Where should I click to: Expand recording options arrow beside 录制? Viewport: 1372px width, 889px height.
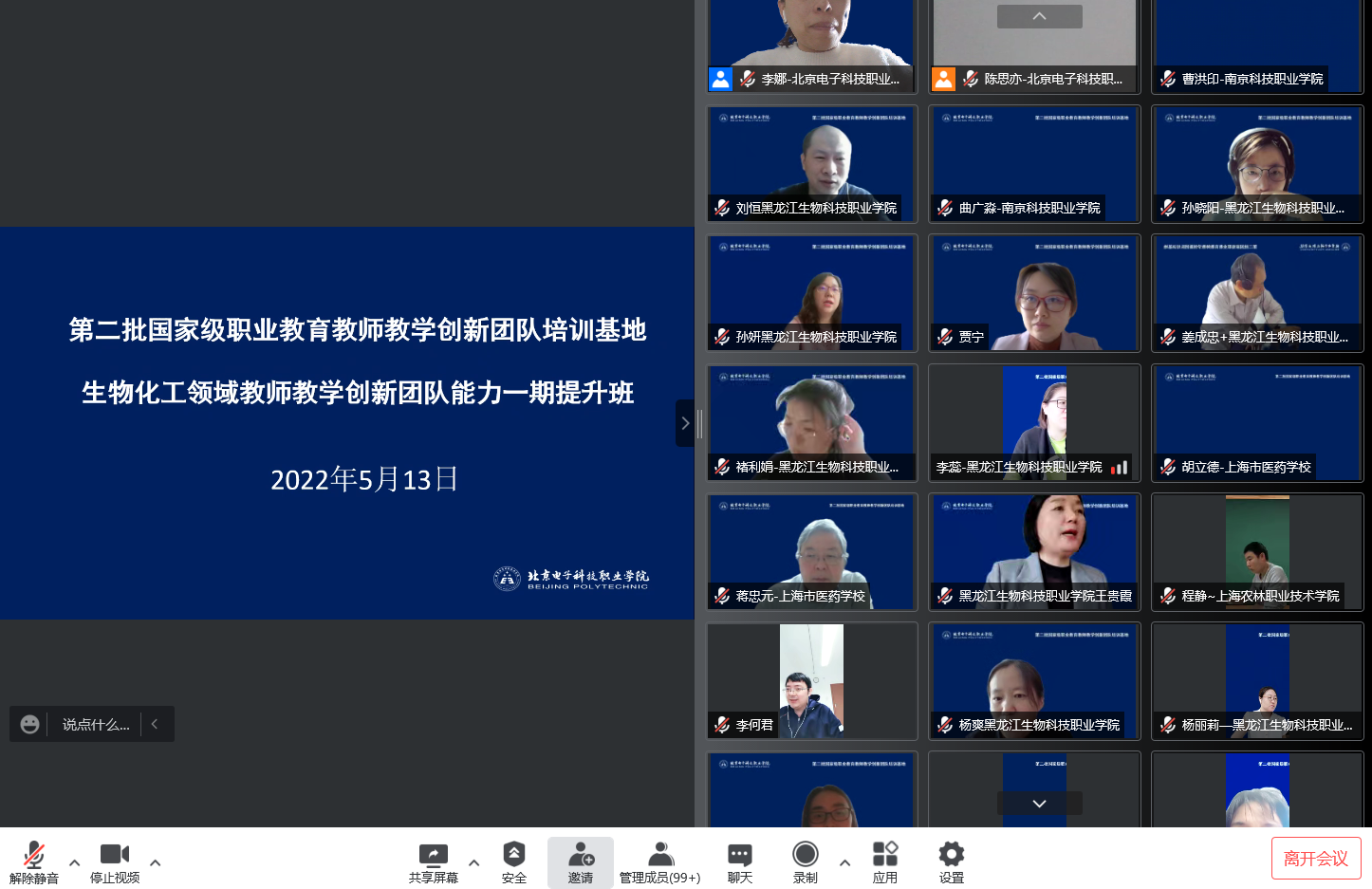point(845,863)
